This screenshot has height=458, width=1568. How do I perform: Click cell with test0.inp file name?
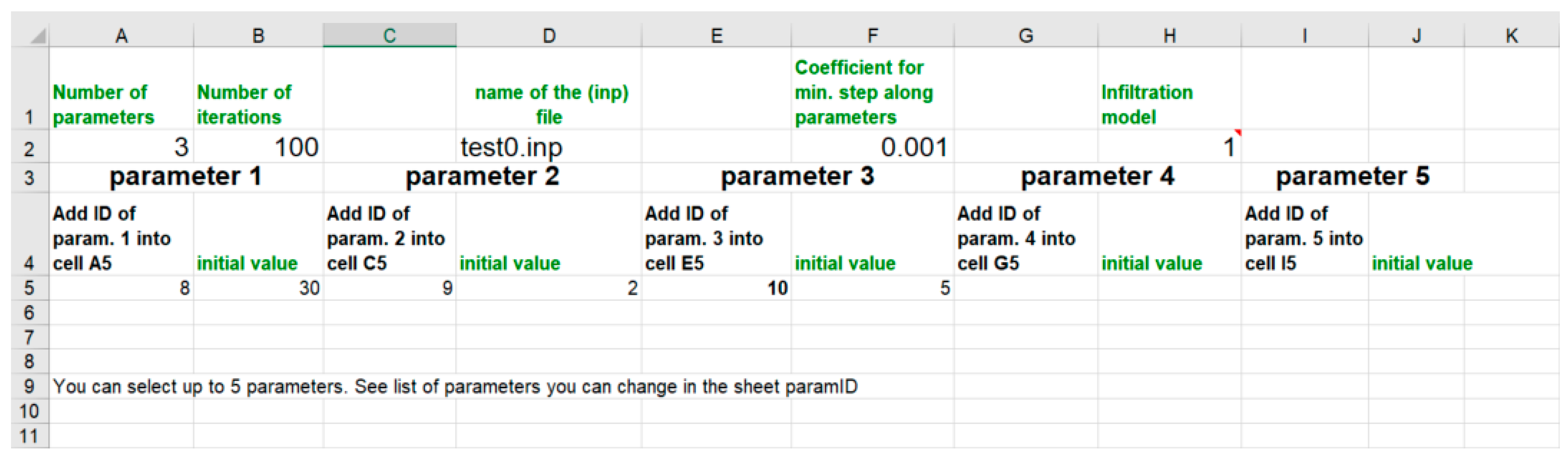[548, 147]
